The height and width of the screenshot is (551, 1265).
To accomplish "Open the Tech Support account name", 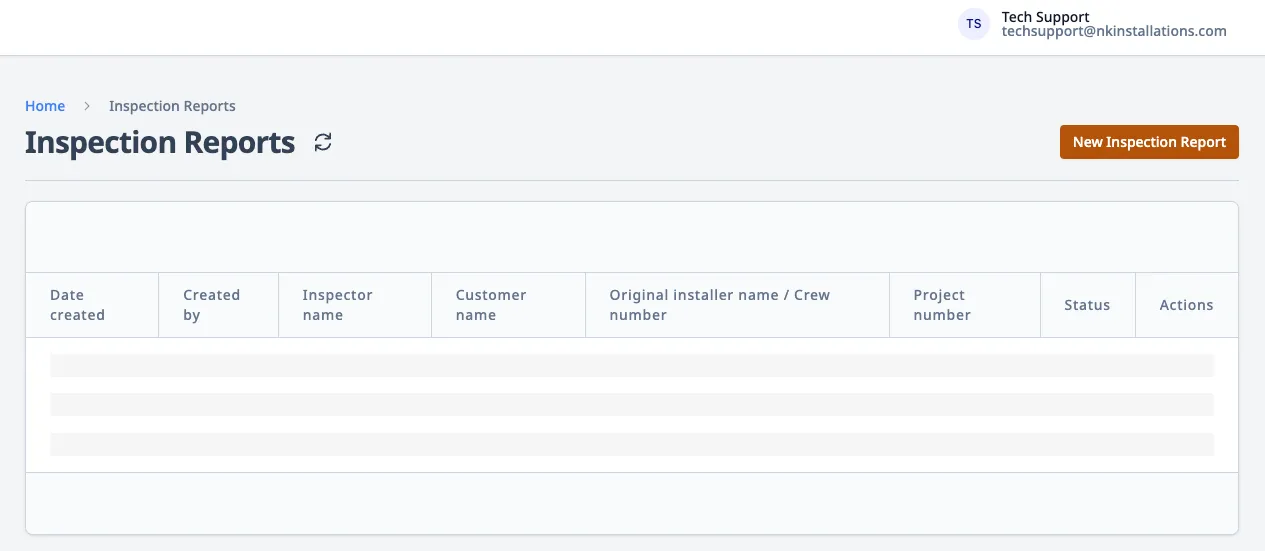I will click(1045, 17).
